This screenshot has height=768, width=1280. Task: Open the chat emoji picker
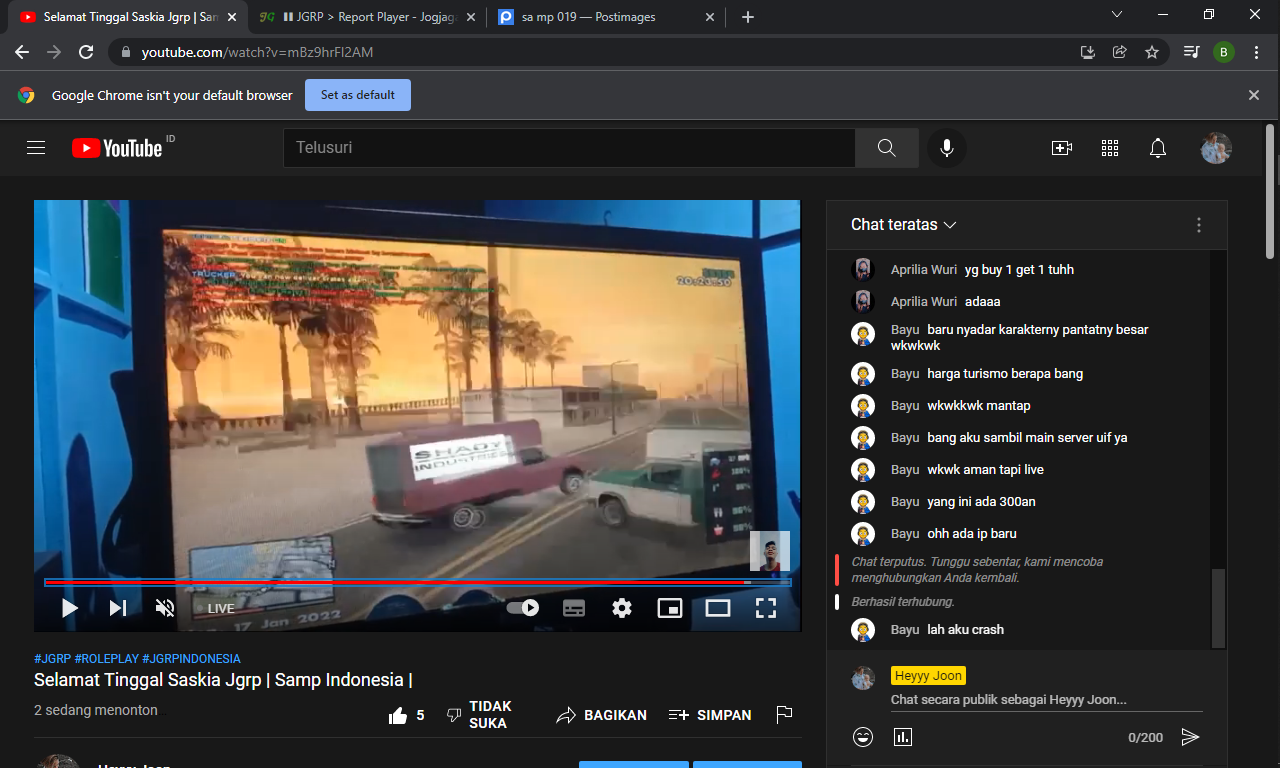(x=863, y=737)
